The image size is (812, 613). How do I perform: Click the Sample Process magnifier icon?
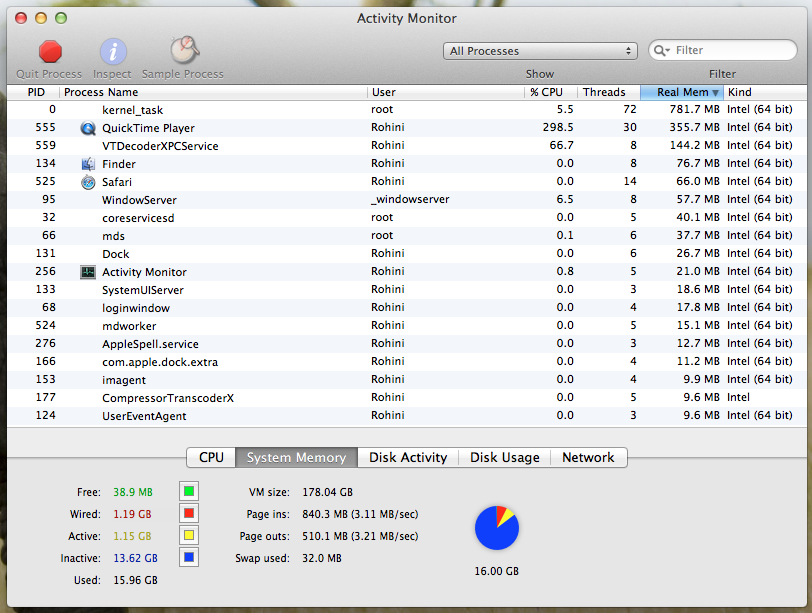click(x=184, y=50)
